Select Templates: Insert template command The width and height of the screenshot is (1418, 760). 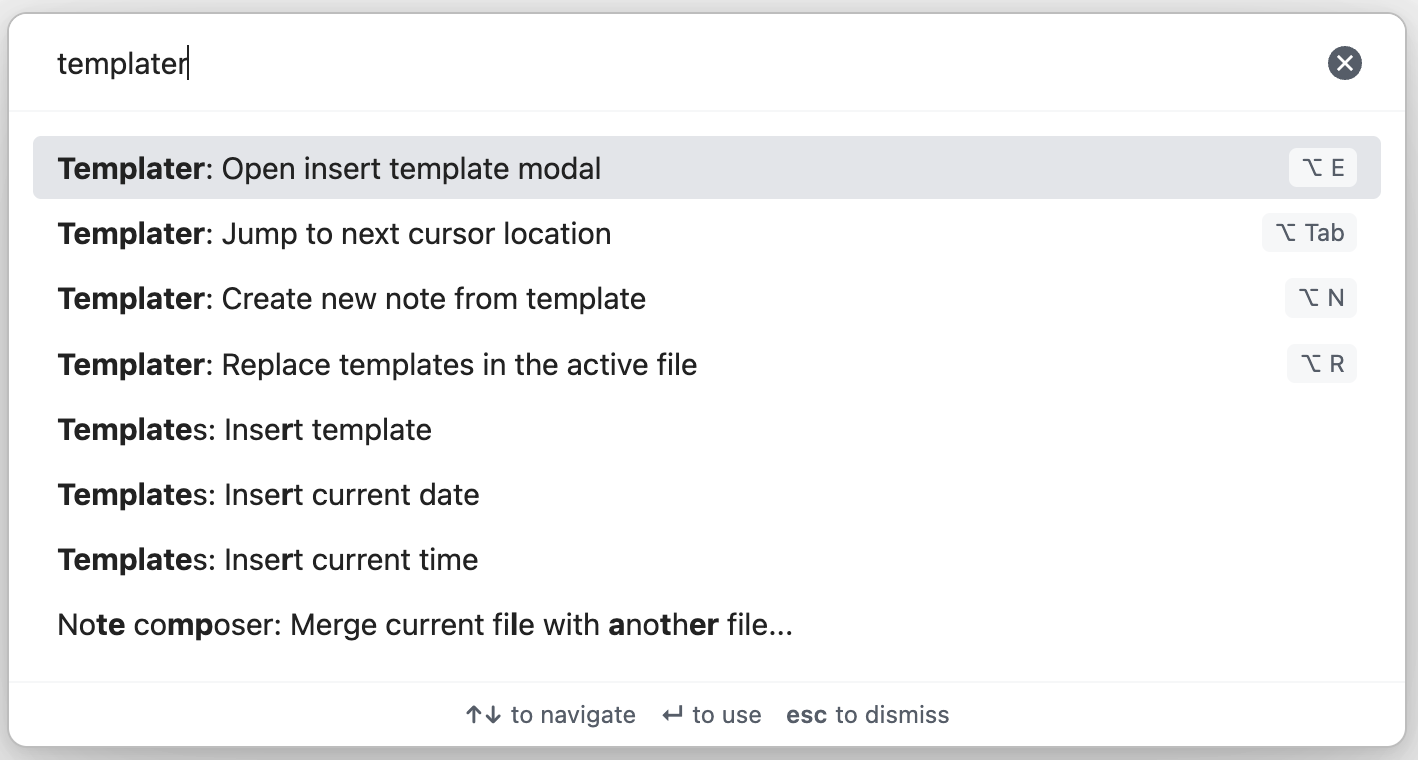707,429
